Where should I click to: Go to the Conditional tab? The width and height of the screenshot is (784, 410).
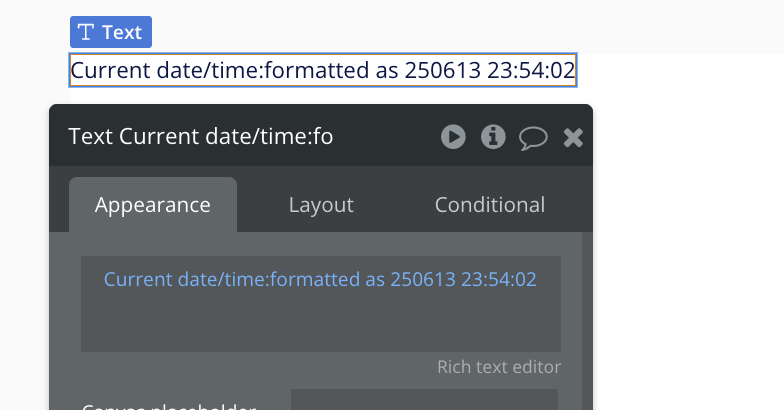point(490,205)
